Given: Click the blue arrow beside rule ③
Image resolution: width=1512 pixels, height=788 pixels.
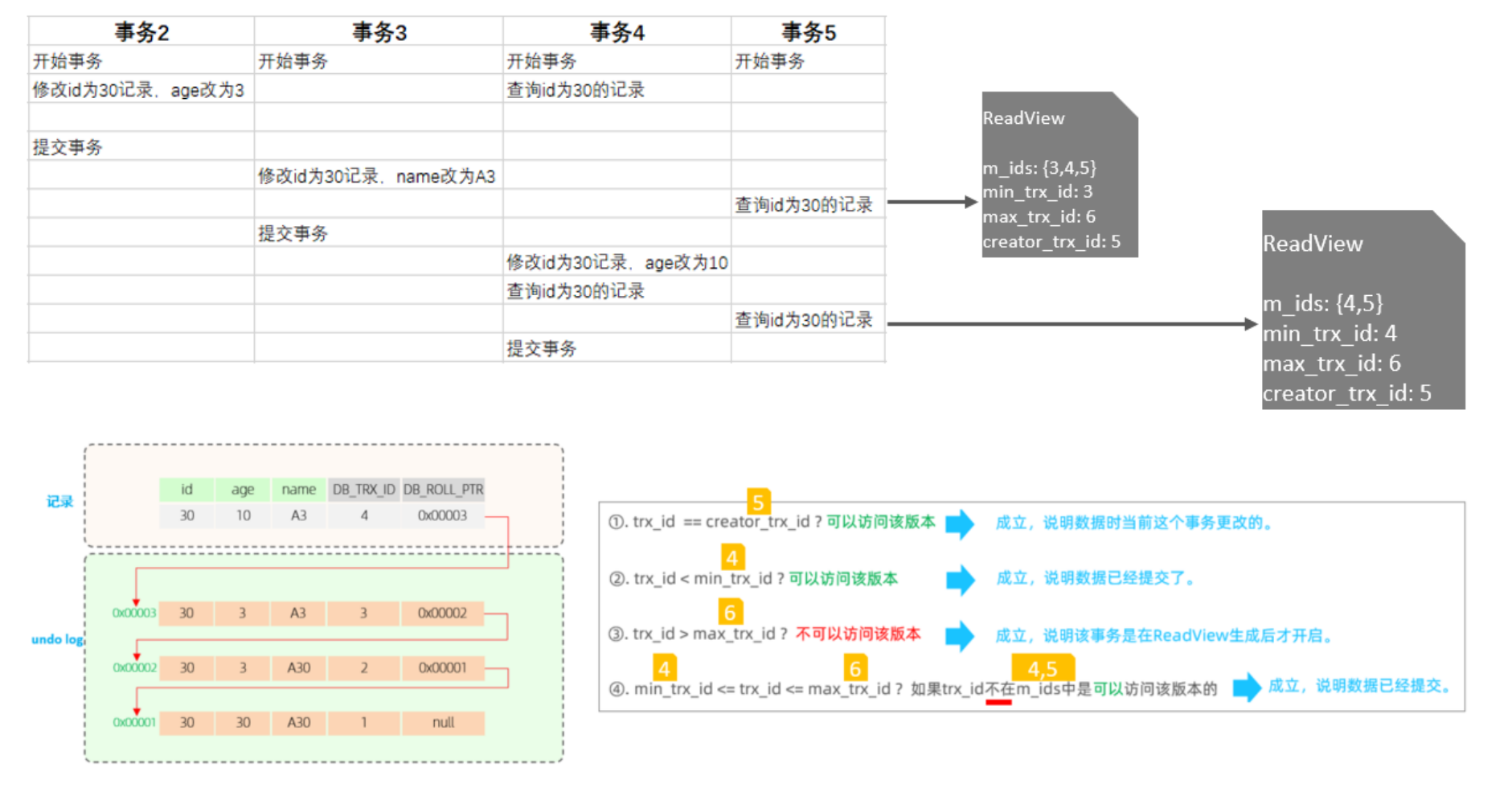Looking at the screenshot, I should tap(959, 635).
